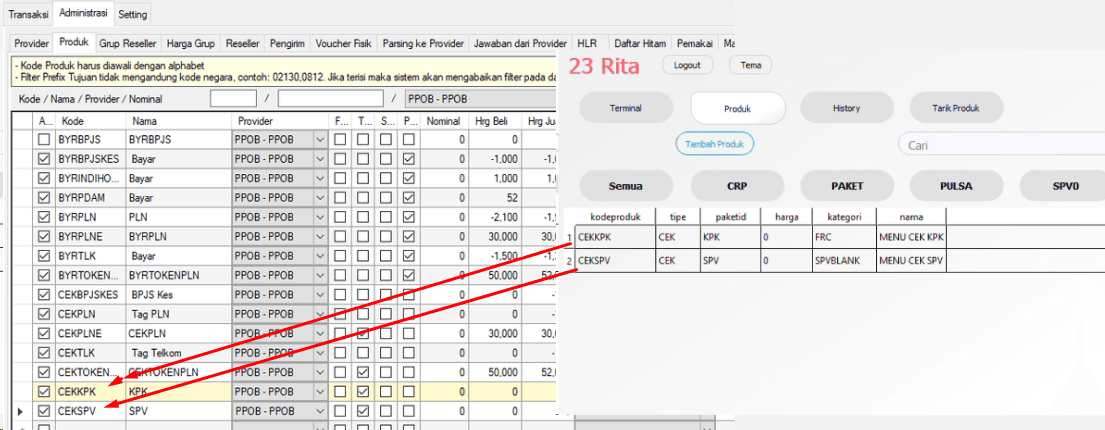
Task: Filter products by PULSA category
Action: pos(956,187)
